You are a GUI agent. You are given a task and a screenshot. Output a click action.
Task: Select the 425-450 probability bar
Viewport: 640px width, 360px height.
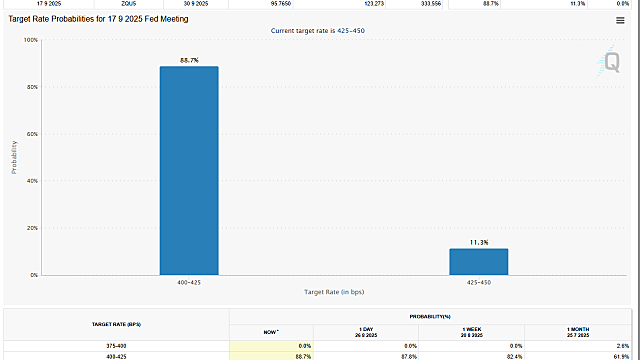479,262
